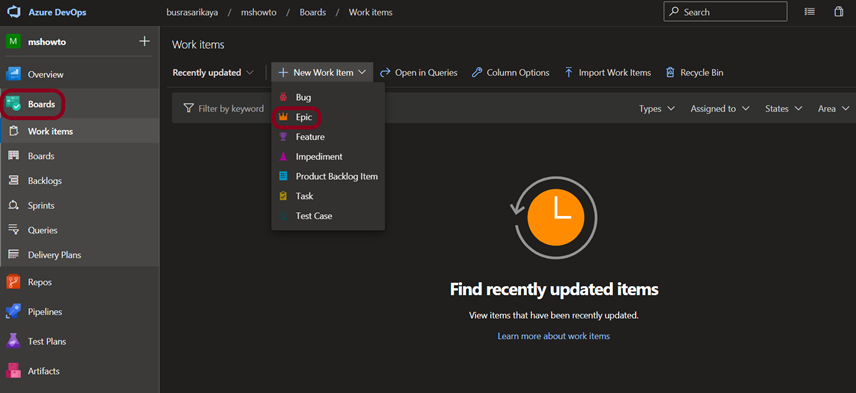856x393 pixels.
Task: Click the Bug icon in the menu
Action: pos(283,97)
